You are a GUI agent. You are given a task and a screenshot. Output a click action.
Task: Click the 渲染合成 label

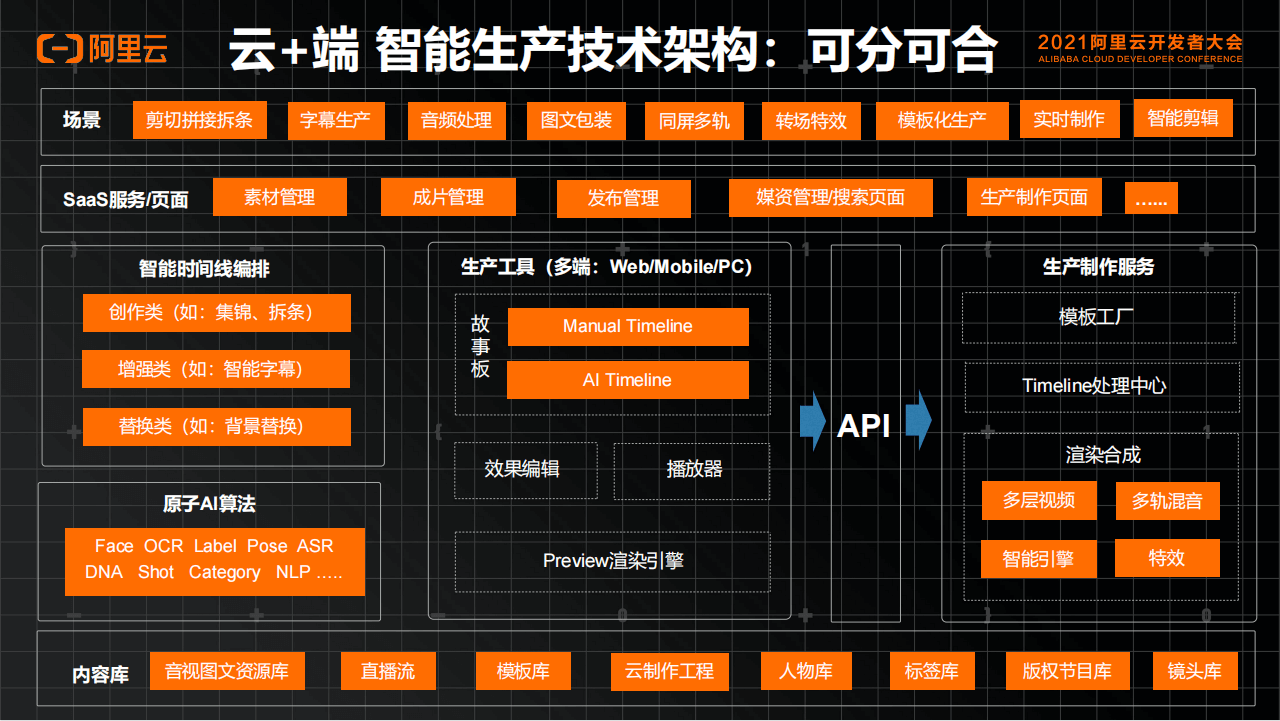pos(1103,455)
